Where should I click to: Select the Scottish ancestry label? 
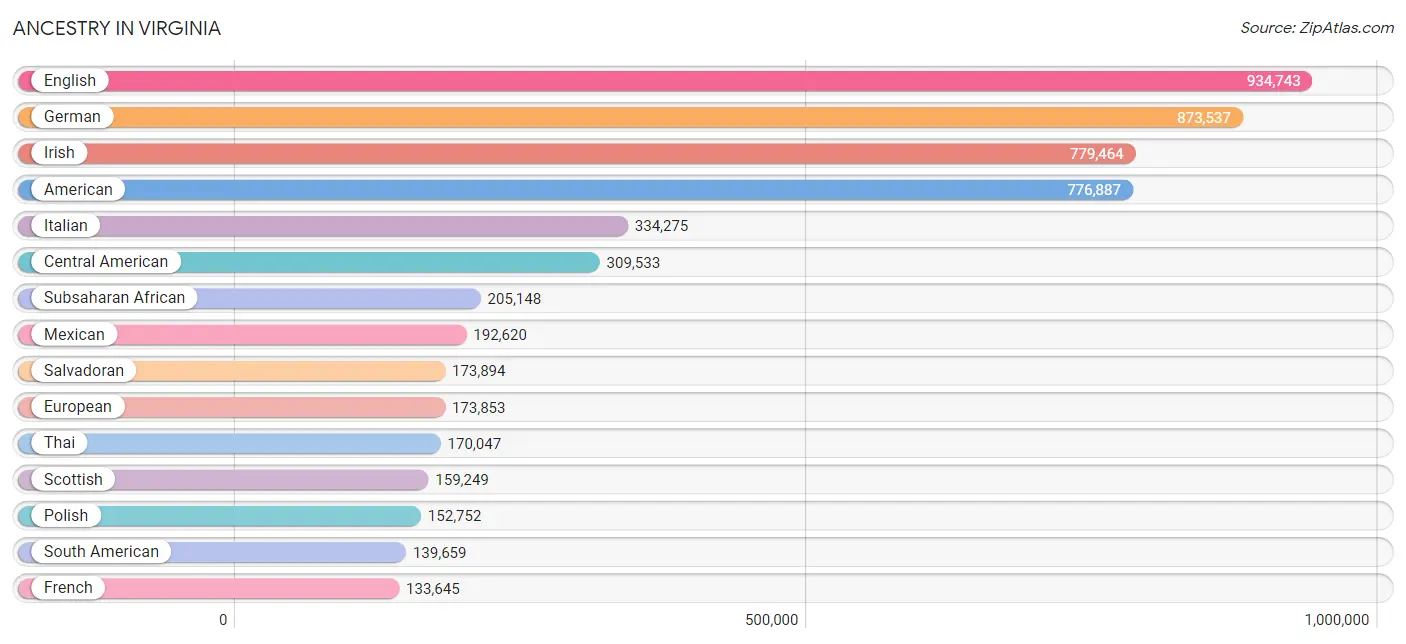pos(73,479)
